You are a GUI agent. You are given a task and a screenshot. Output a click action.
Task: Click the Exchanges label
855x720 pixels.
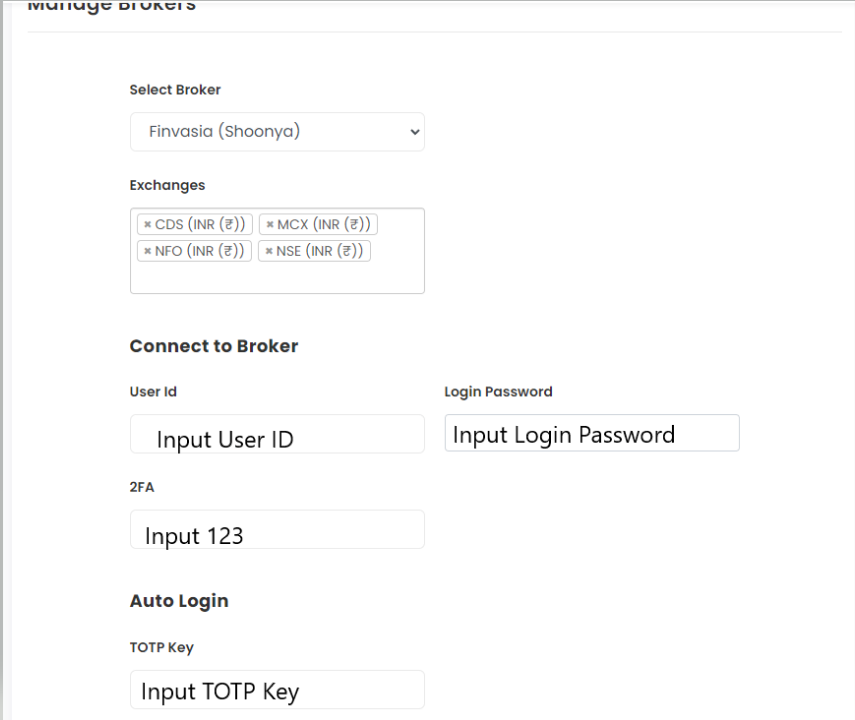pos(167,185)
